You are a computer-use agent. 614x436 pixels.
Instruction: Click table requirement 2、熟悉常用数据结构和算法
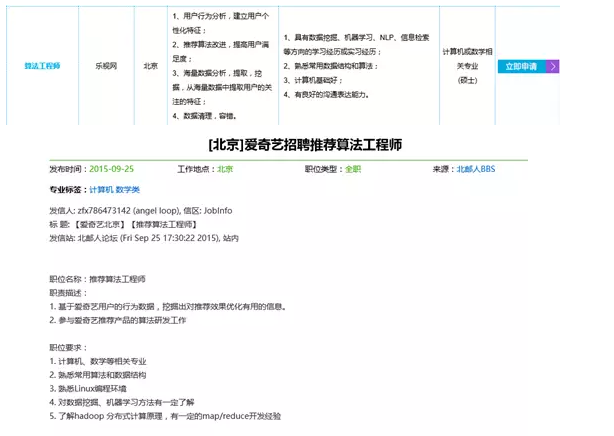click(331, 66)
